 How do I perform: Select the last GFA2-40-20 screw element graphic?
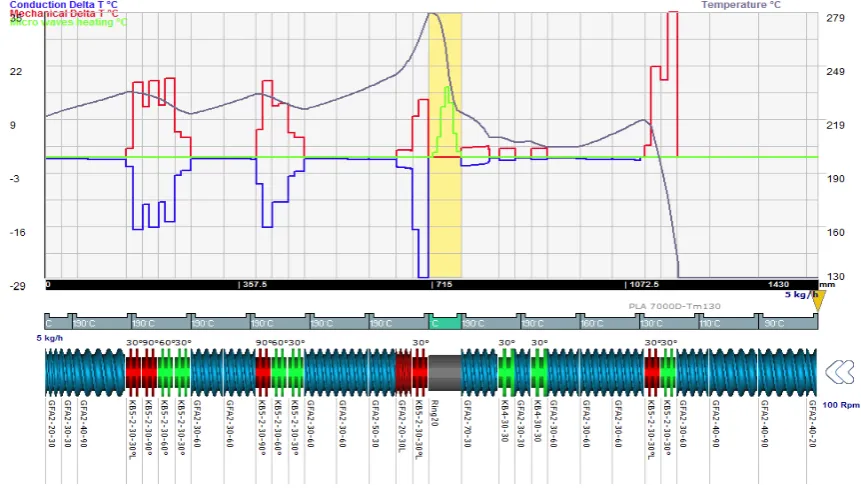812,373
